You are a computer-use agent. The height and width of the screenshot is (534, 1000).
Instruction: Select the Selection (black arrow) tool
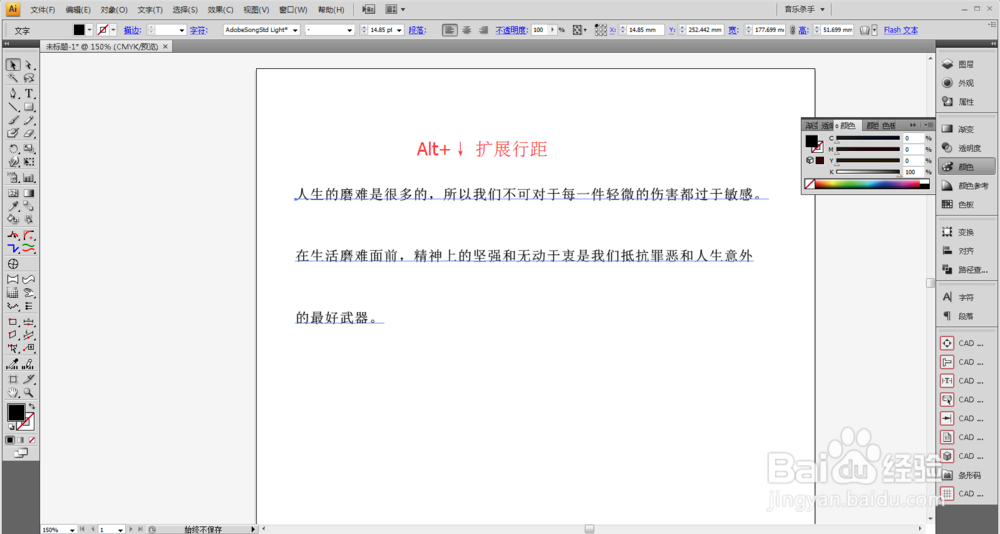(x=13, y=65)
